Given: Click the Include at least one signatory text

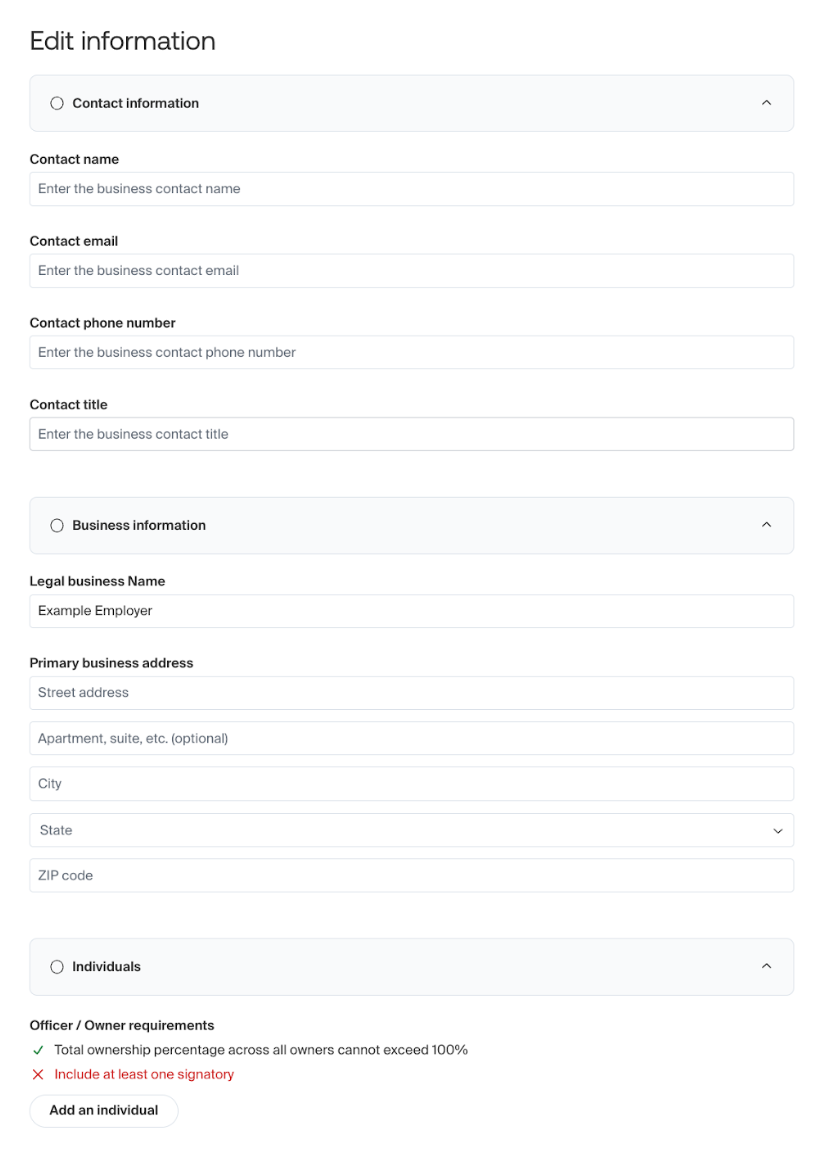Looking at the screenshot, I should pos(144,1075).
